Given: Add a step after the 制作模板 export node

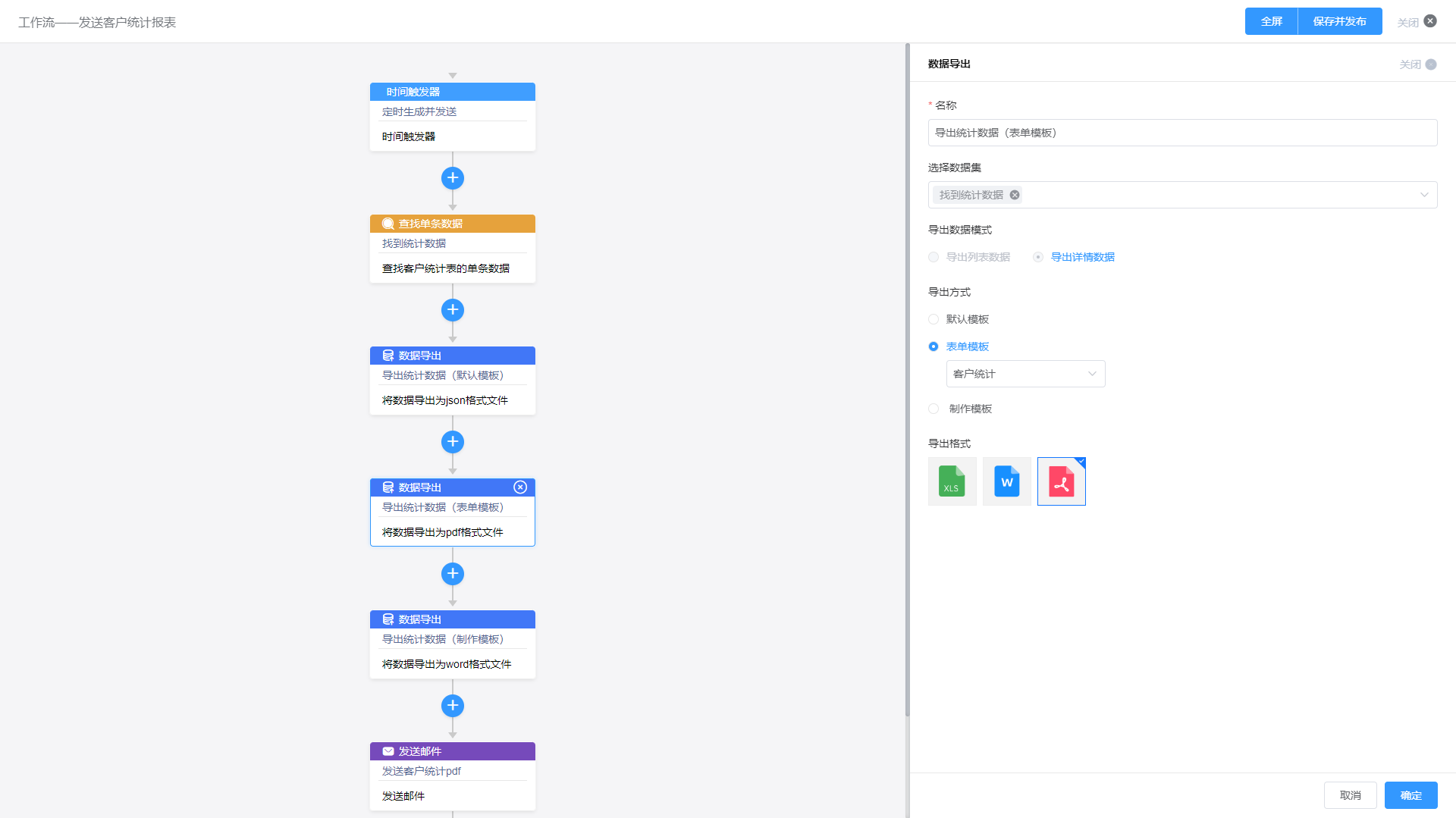Looking at the screenshot, I should [453, 706].
